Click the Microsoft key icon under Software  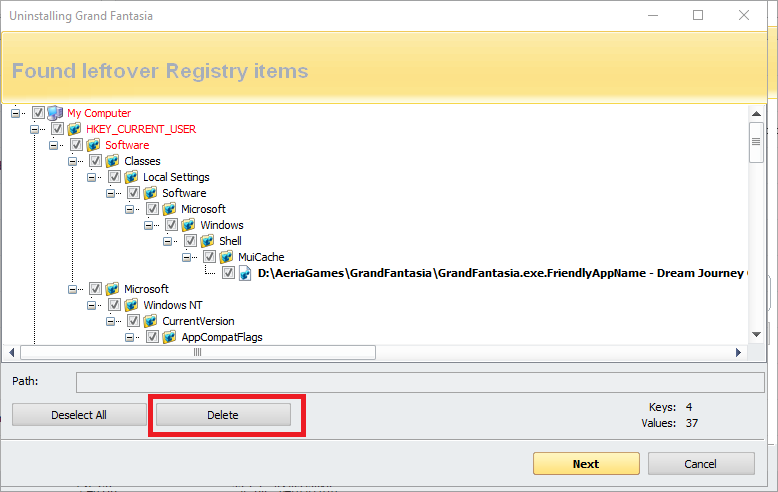click(x=169, y=209)
